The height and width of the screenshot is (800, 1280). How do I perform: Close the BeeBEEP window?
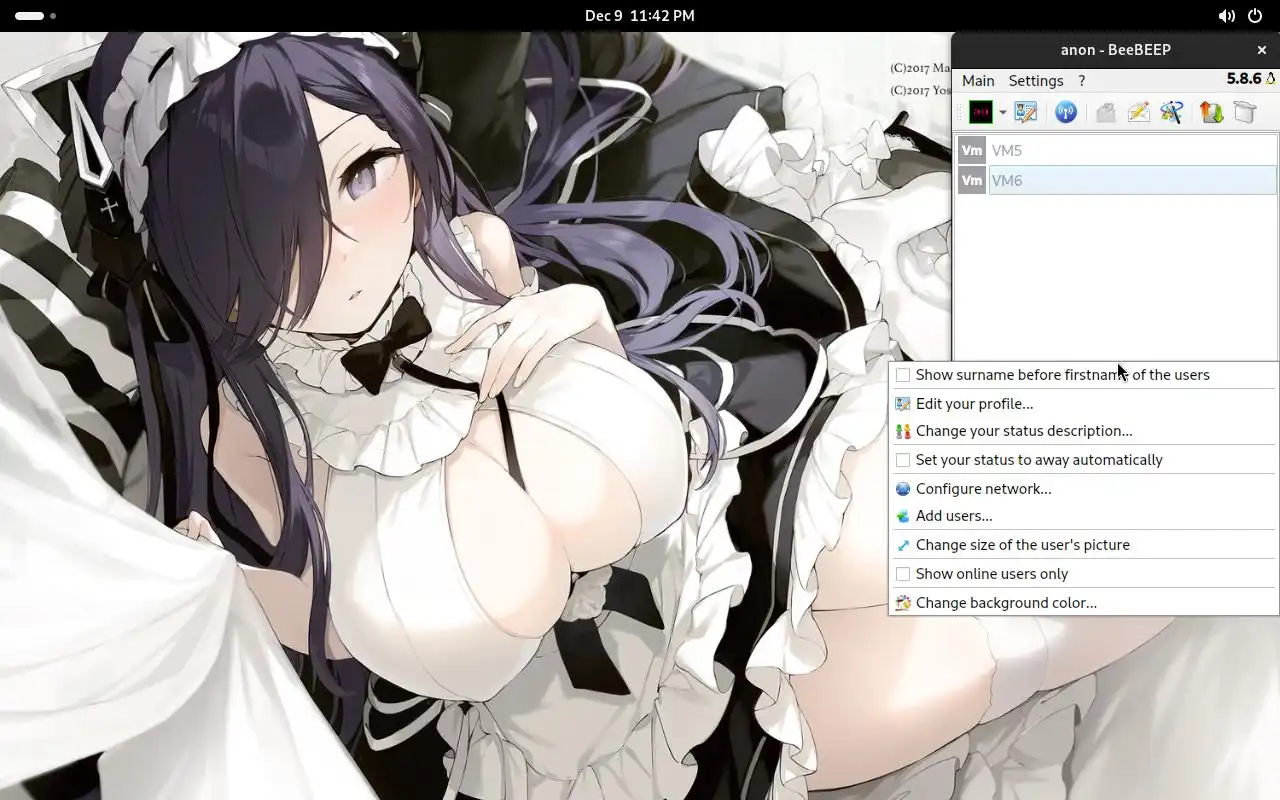(x=1261, y=50)
